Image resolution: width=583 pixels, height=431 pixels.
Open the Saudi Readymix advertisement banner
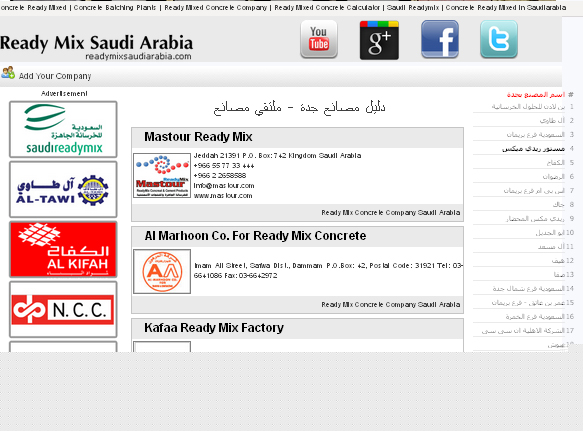[63, 129]
